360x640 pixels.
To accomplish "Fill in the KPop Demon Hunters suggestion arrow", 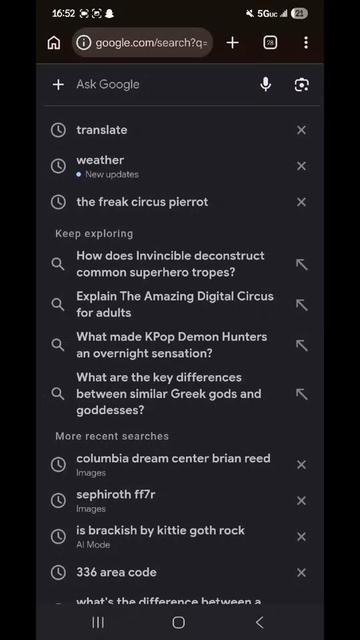I will tap(301, 345).
